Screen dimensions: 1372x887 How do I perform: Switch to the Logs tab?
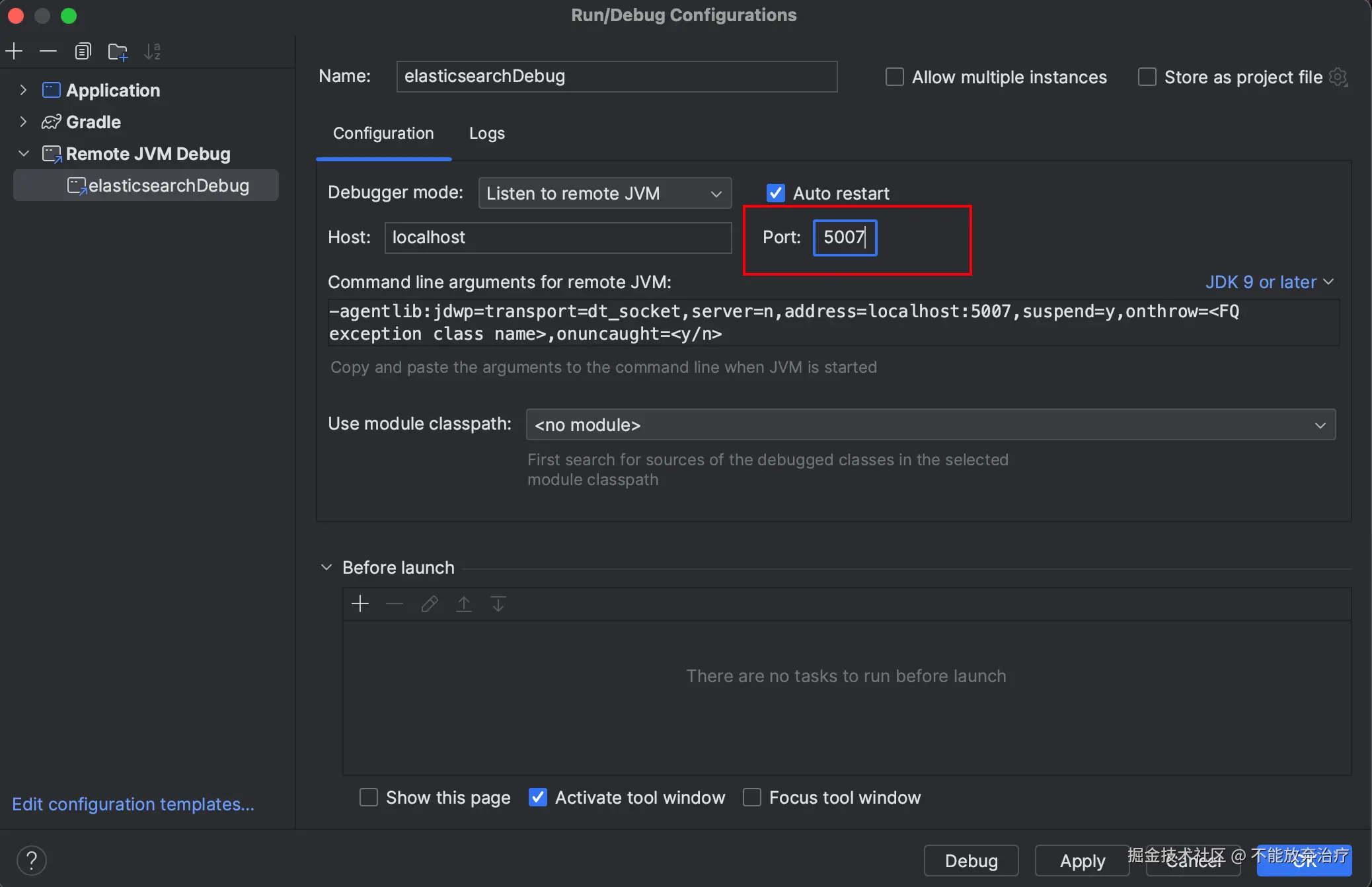[x=486, y=134]
